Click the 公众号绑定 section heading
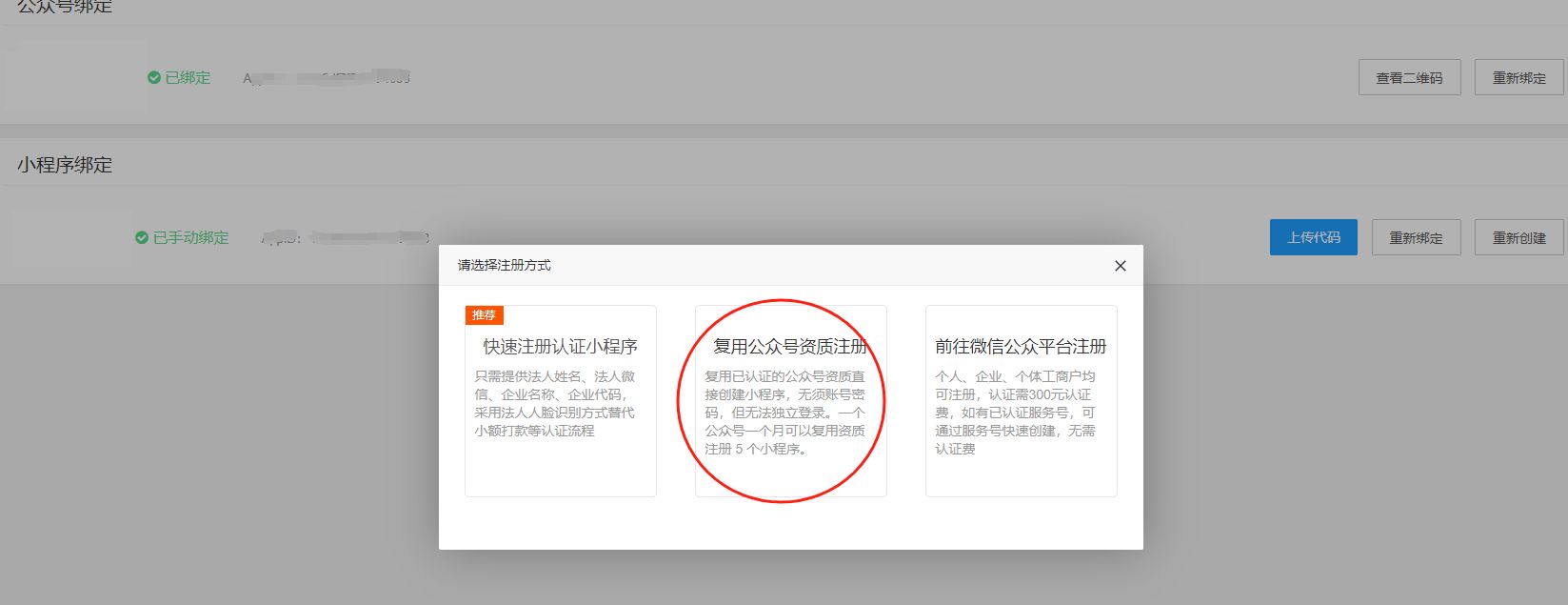 [65, 8]
